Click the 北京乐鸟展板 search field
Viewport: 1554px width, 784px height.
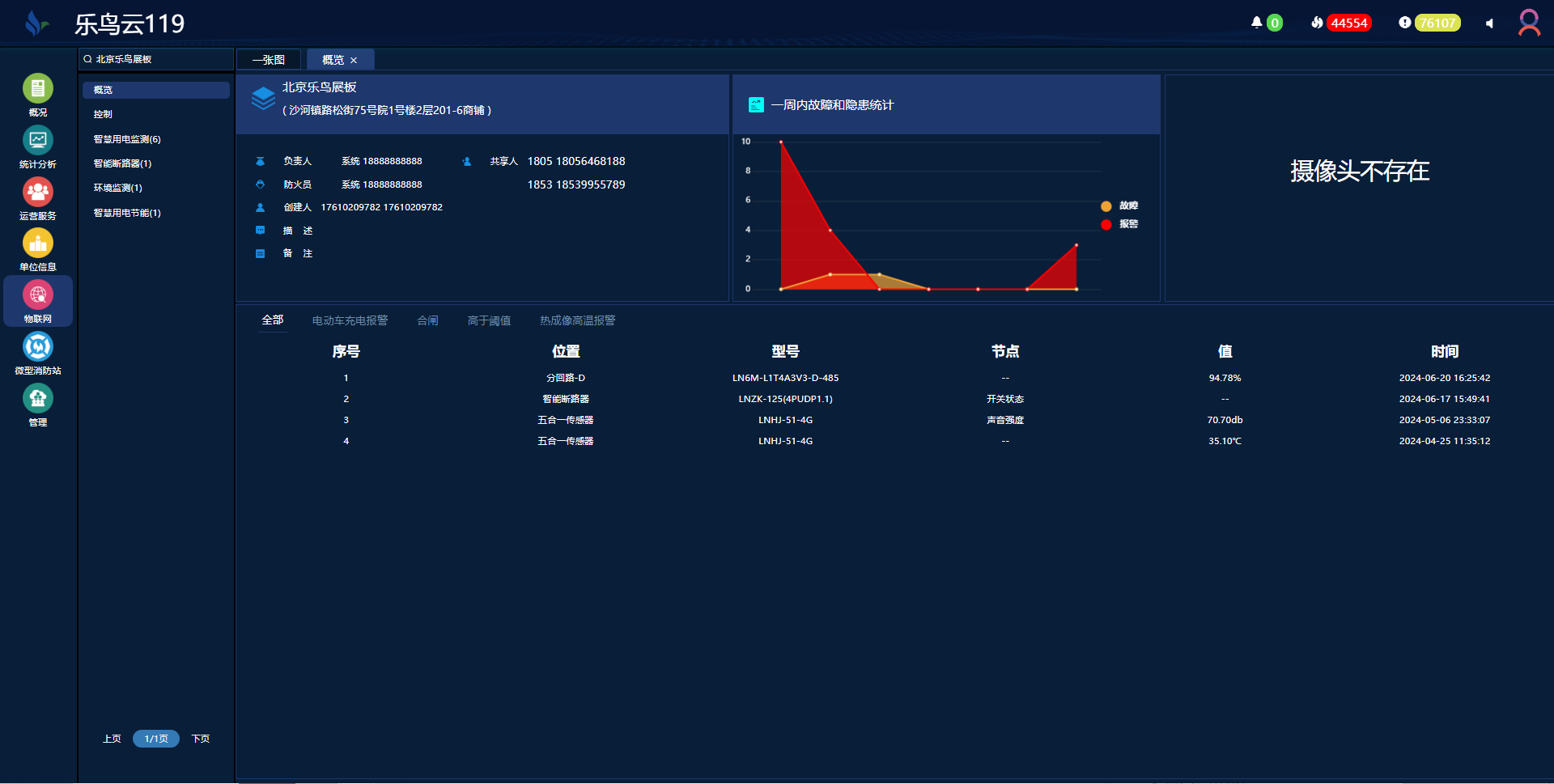tap(158, 59)
